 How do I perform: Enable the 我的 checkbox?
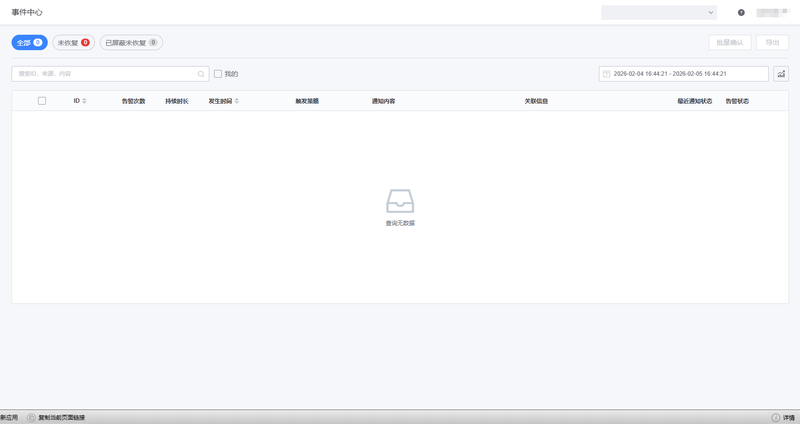218,74
